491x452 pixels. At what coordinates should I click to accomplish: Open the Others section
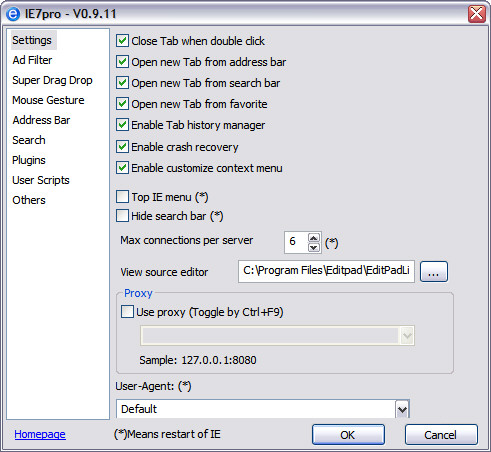click(29, 200)
